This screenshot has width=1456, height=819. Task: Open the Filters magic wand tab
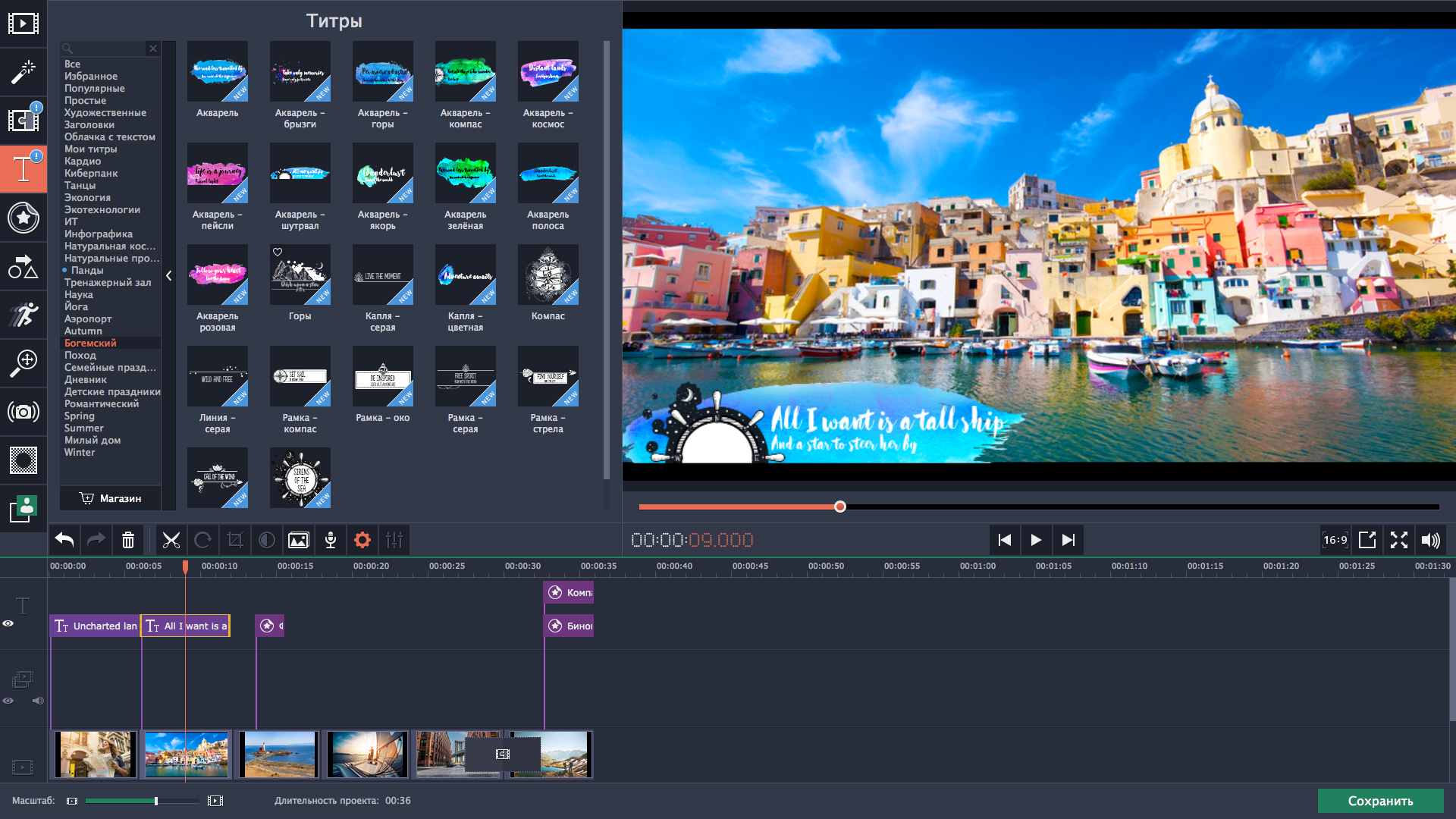click(23, 72)
